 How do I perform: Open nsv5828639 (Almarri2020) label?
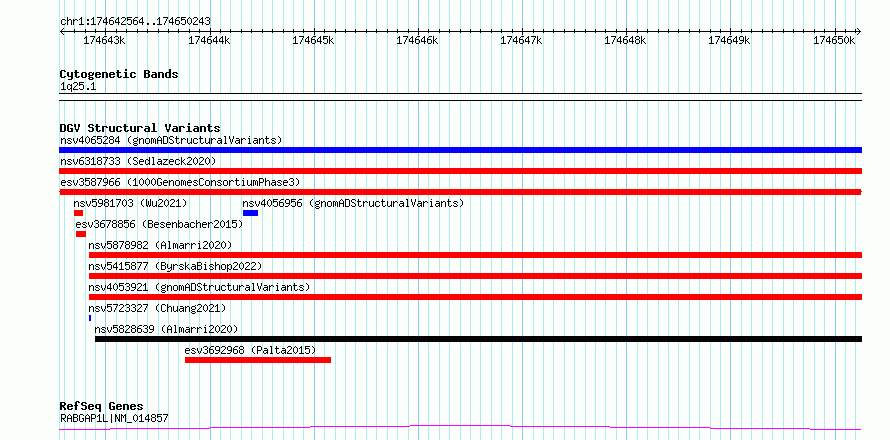pos(166,329)
